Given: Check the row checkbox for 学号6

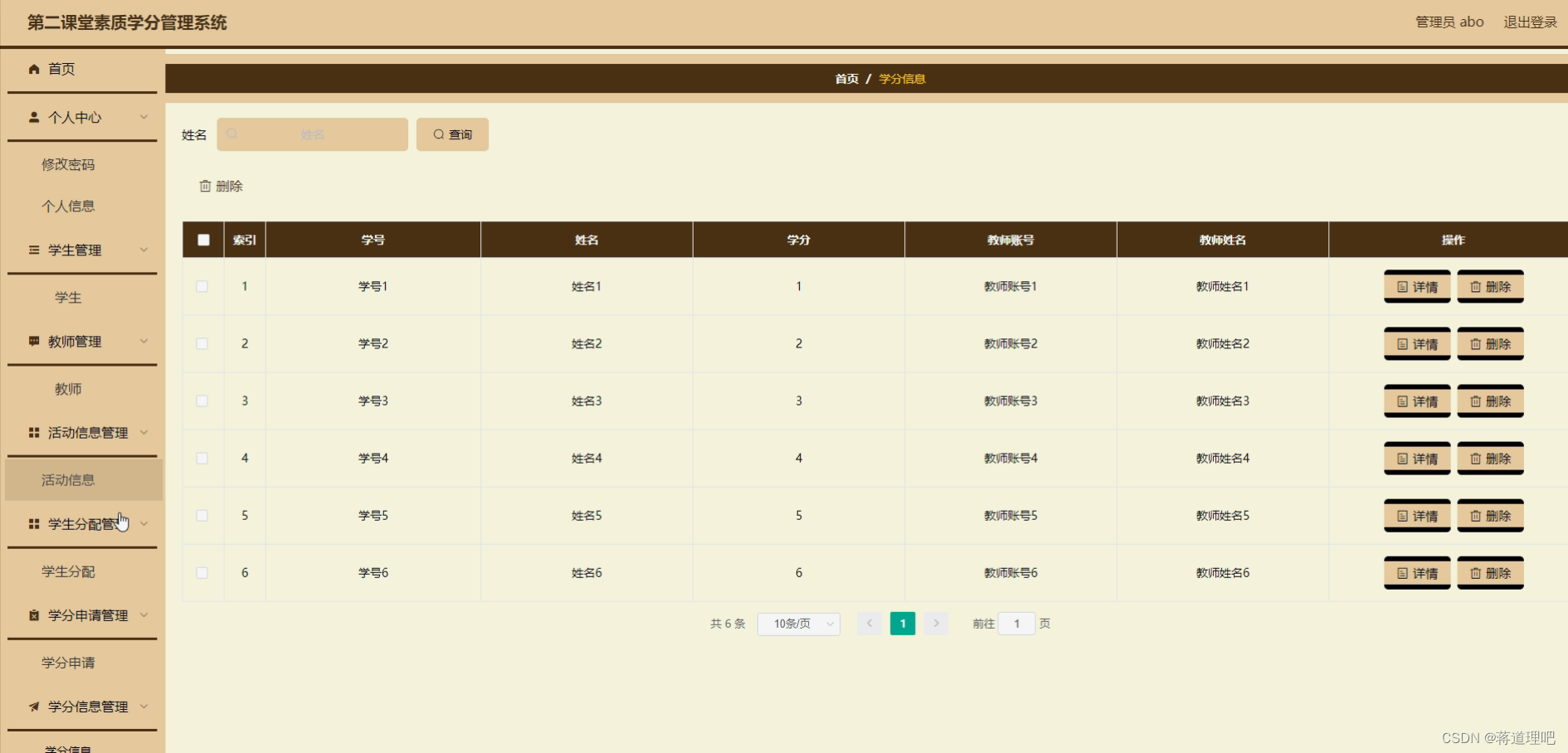Looking at the screenshot, I should 202,572.
